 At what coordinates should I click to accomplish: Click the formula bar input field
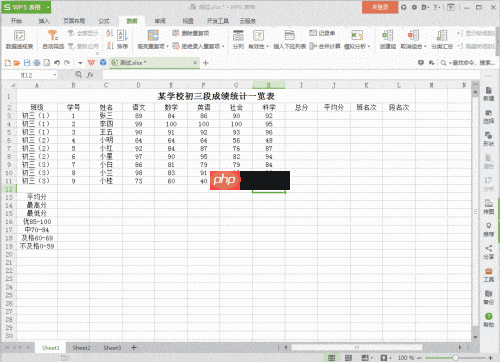pyautogui.click(x=290, y=75)
